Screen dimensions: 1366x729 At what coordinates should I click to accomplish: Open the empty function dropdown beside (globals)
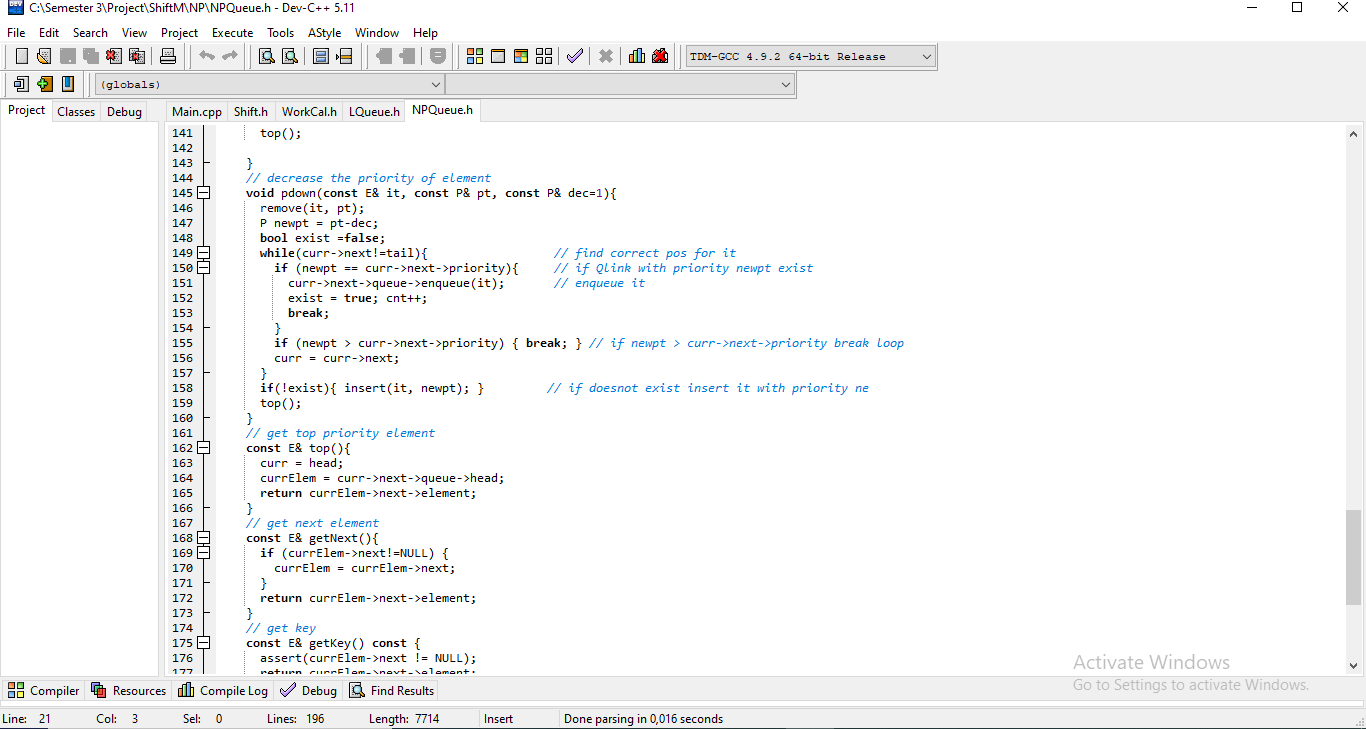[x=620, y=85]
